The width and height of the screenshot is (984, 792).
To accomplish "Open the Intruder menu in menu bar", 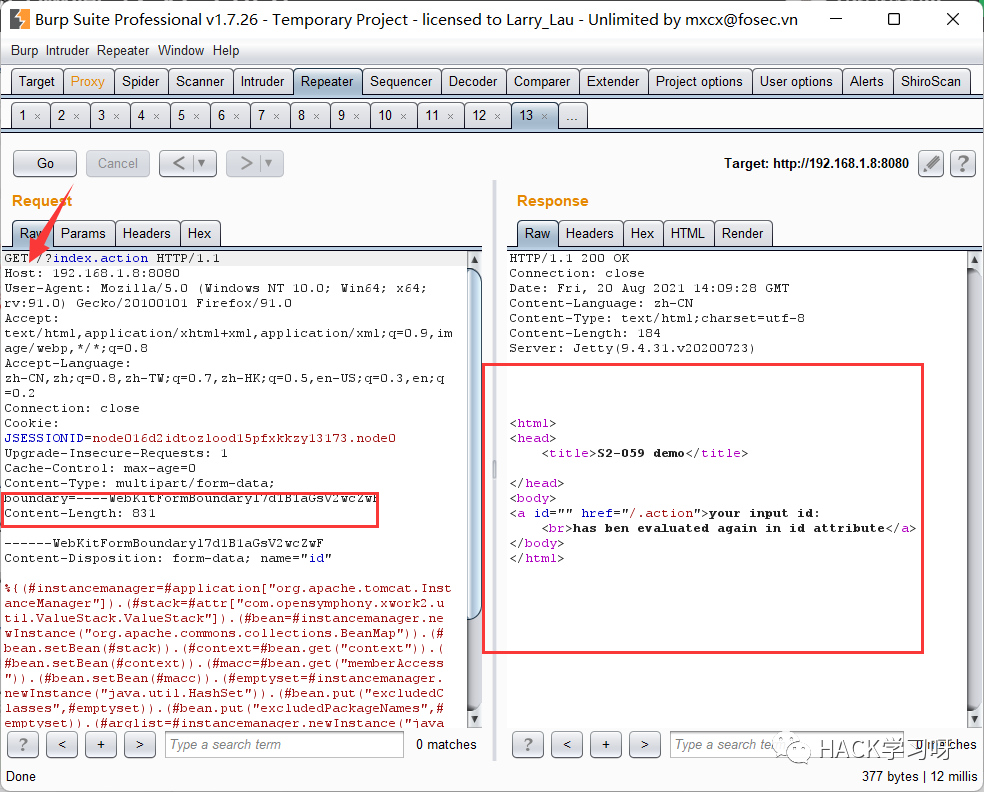I will pos(67,50).
